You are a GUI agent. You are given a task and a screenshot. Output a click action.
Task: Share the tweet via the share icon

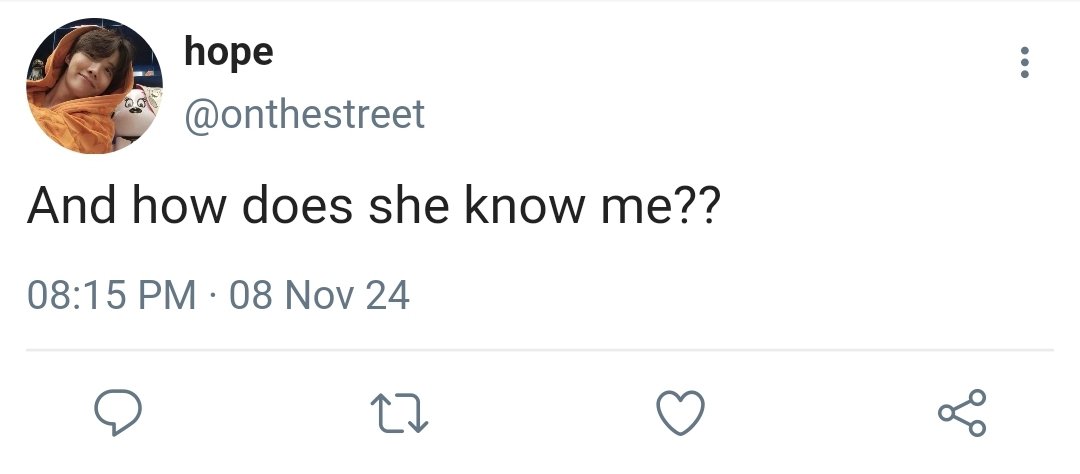coord(962,412)
